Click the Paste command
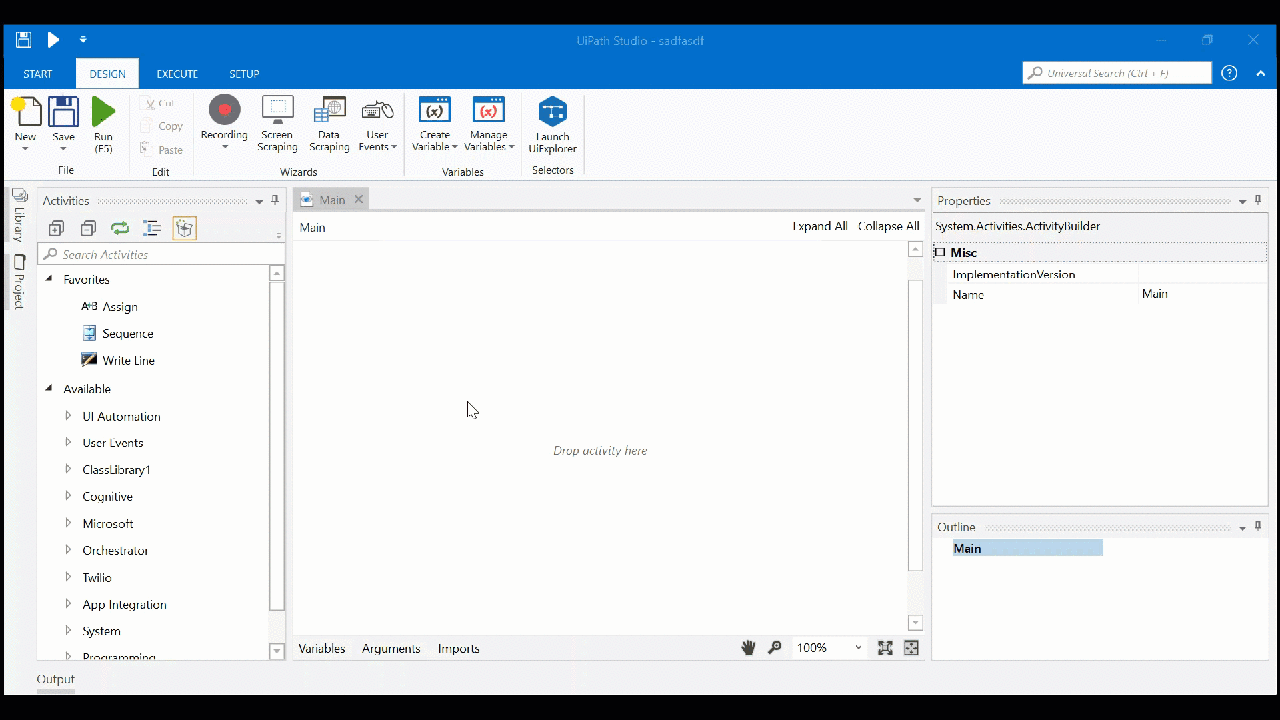This screenshot has width=1280, height=720. tap(162, 150)
